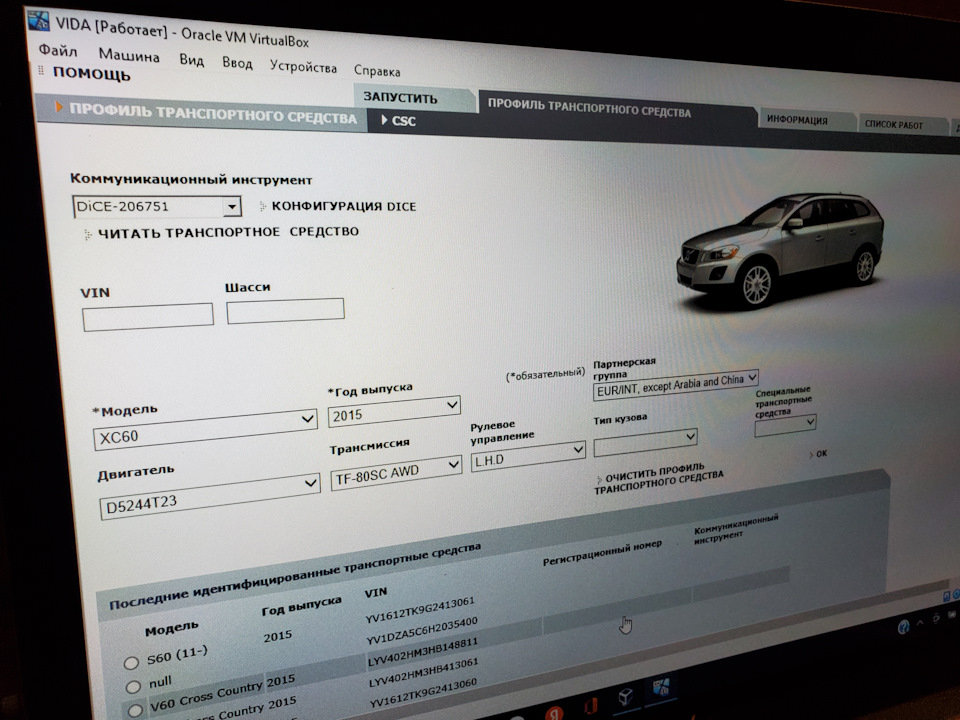Select the S60 (11-) radio button
Viewport: 960px width, 720px height.
[x=131, y=663]
